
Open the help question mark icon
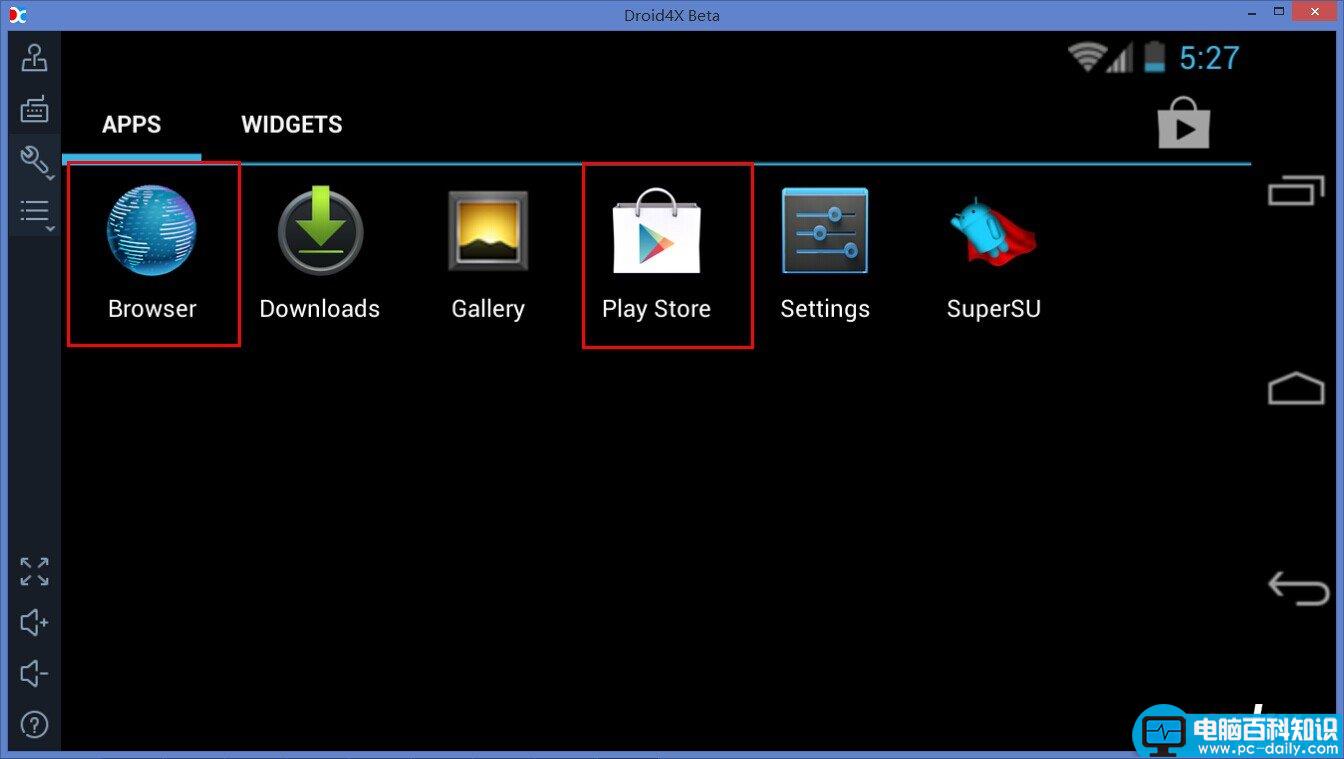click(34, 724)
